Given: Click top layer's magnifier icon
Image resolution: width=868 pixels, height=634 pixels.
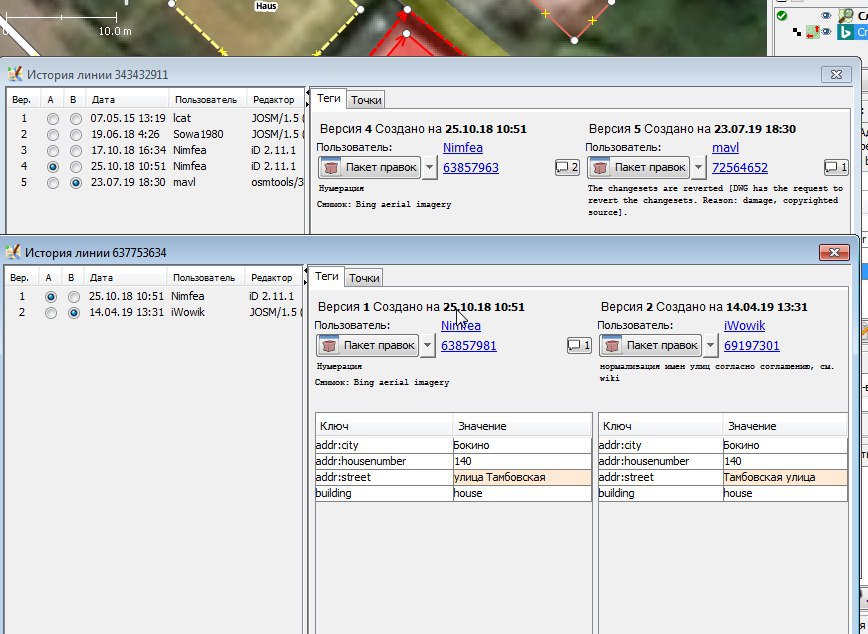Looking at the screenshot, I should tap(845, 16).
